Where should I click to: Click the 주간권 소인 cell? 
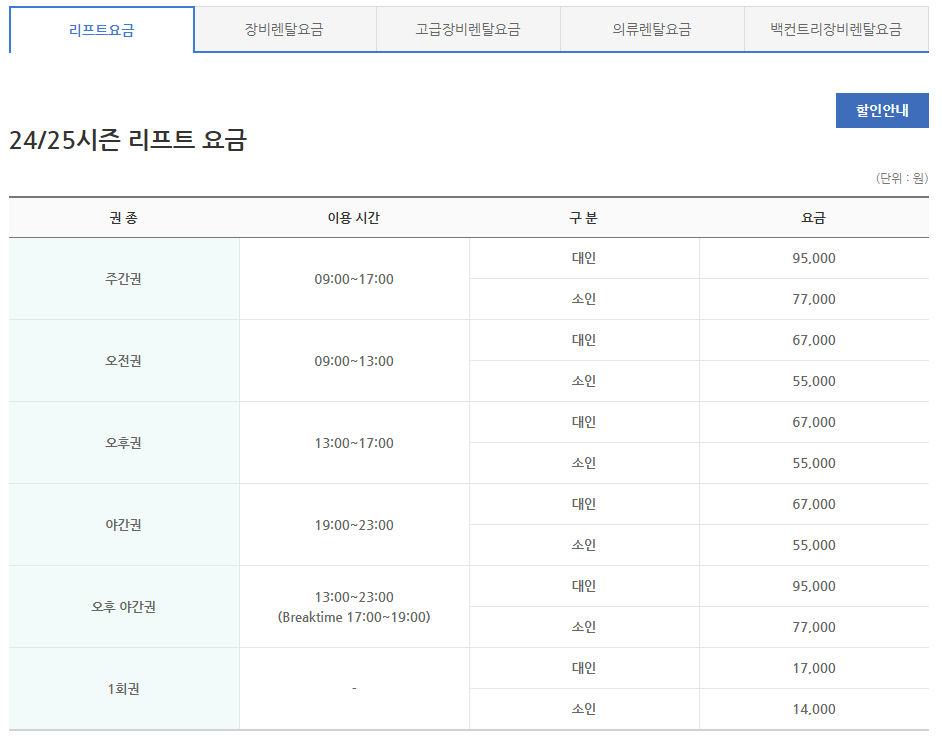point(583,299)
